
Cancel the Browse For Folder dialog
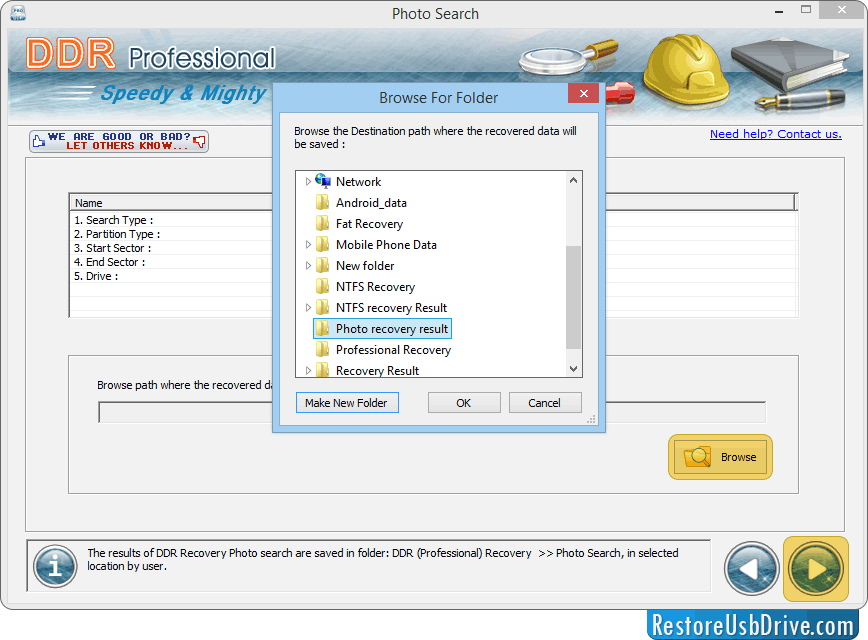tap(545, 402)
